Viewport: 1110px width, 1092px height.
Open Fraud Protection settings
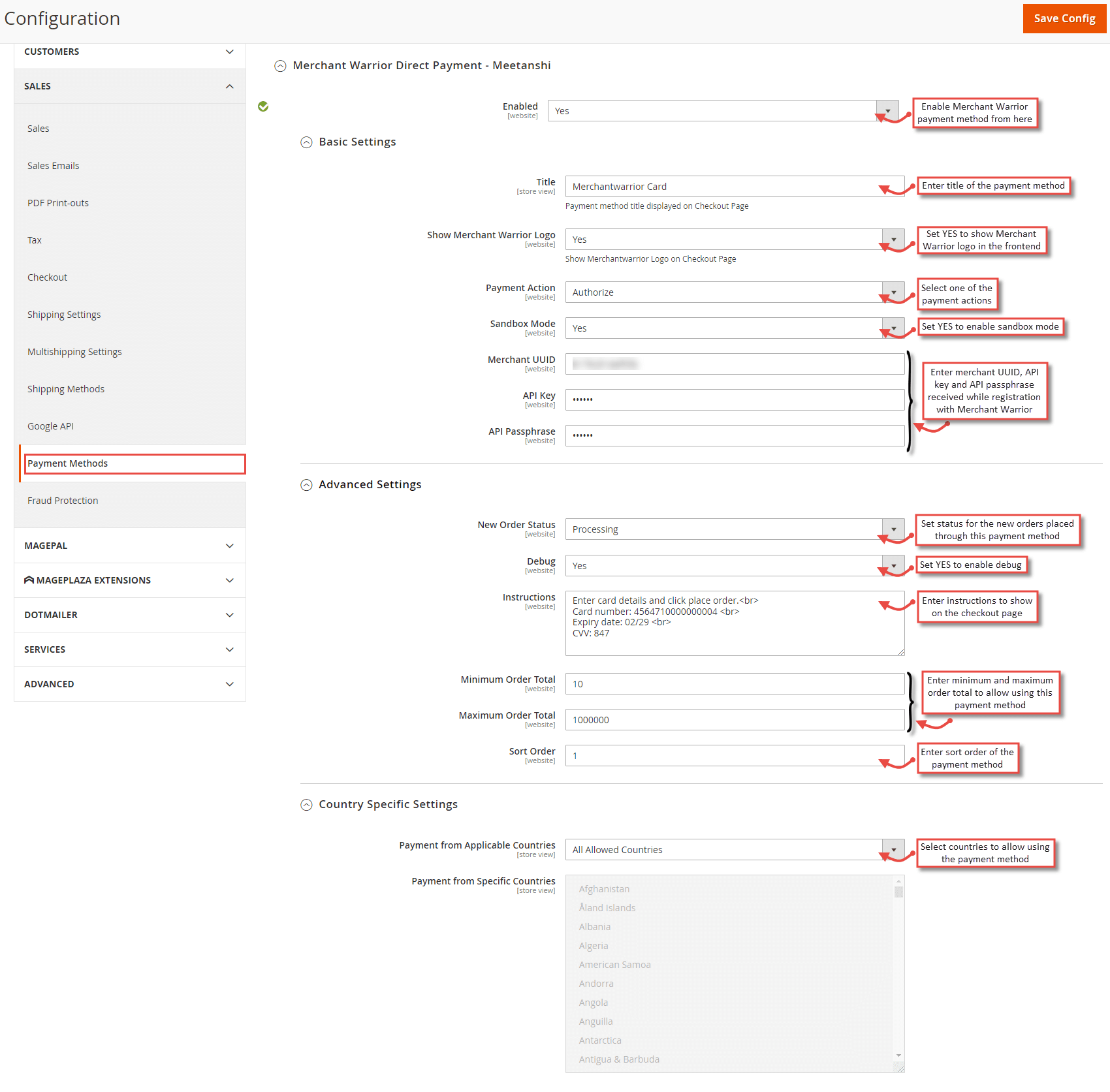pos(63,500)
